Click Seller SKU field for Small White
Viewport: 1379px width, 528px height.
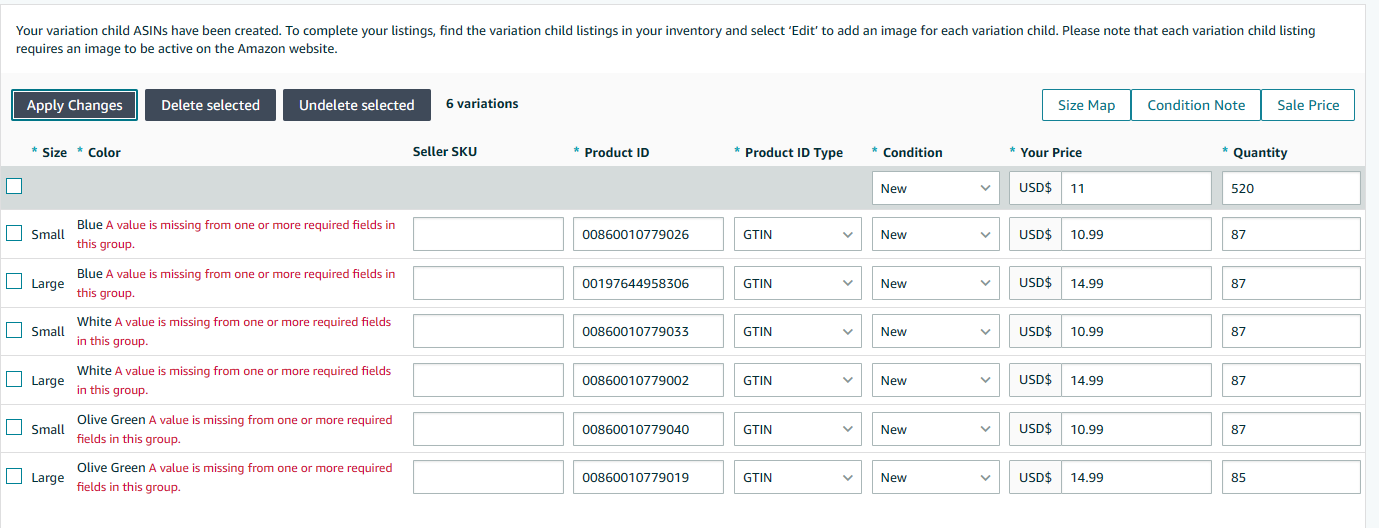click(x=488, y=331)
